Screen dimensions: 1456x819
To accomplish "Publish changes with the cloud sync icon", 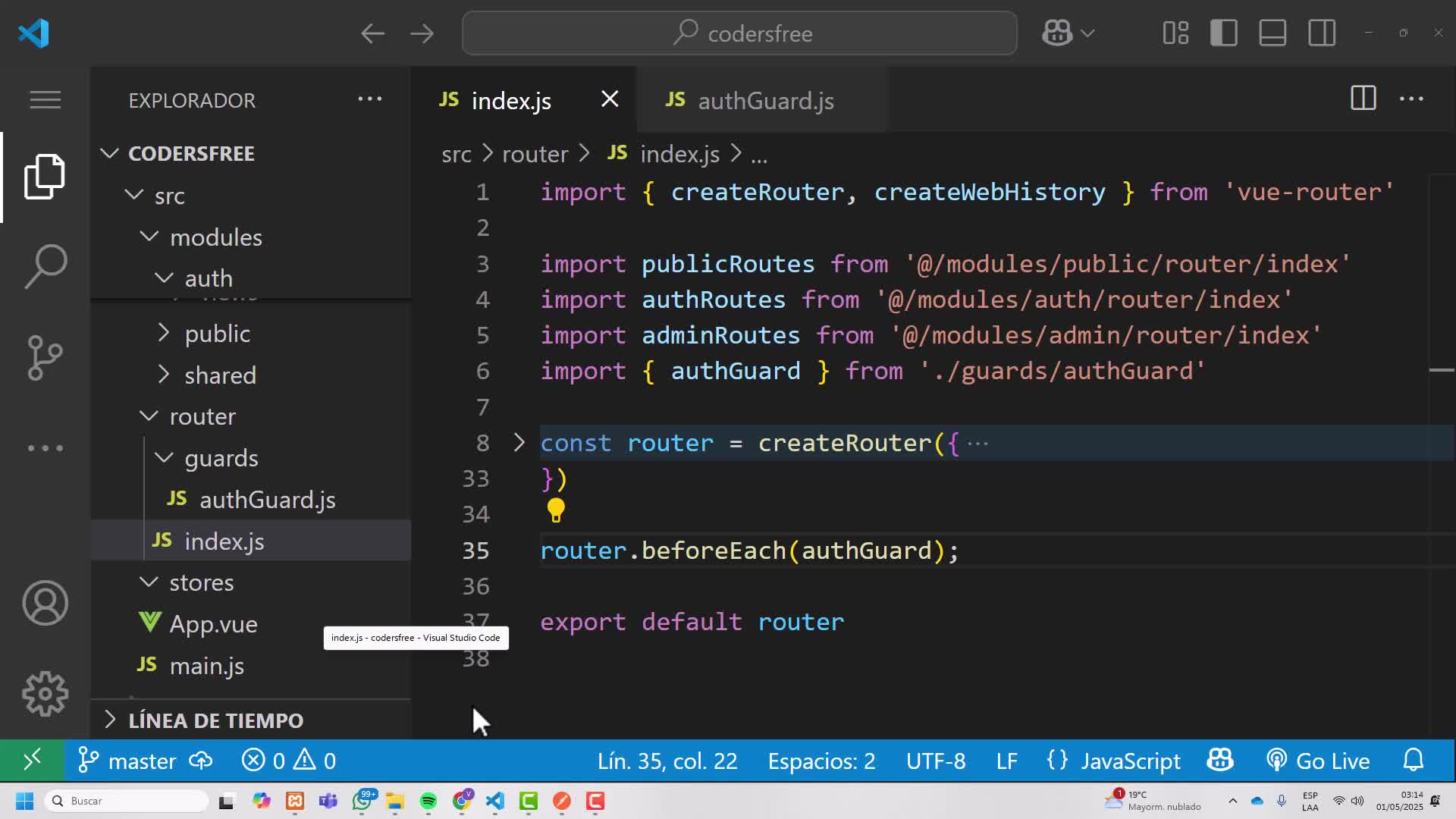I will coord(201,761).
